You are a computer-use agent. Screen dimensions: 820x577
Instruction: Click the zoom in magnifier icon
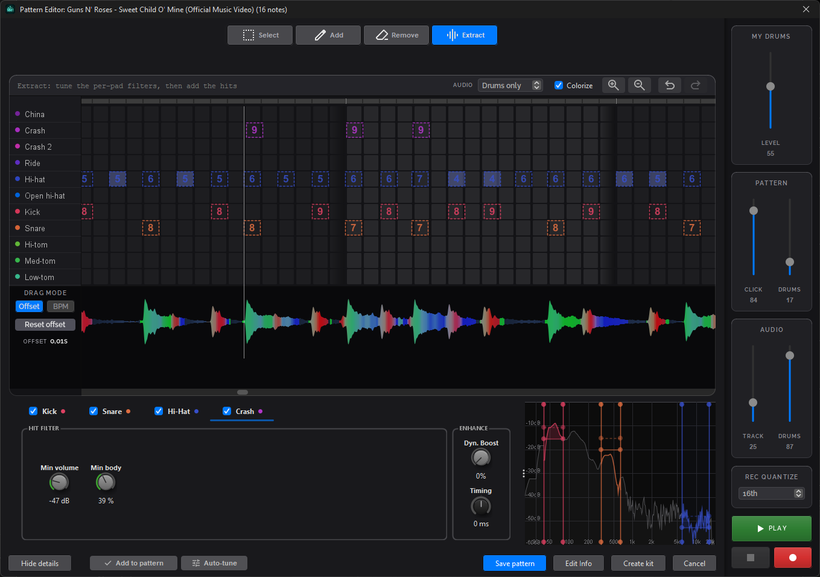coord(613,85)
